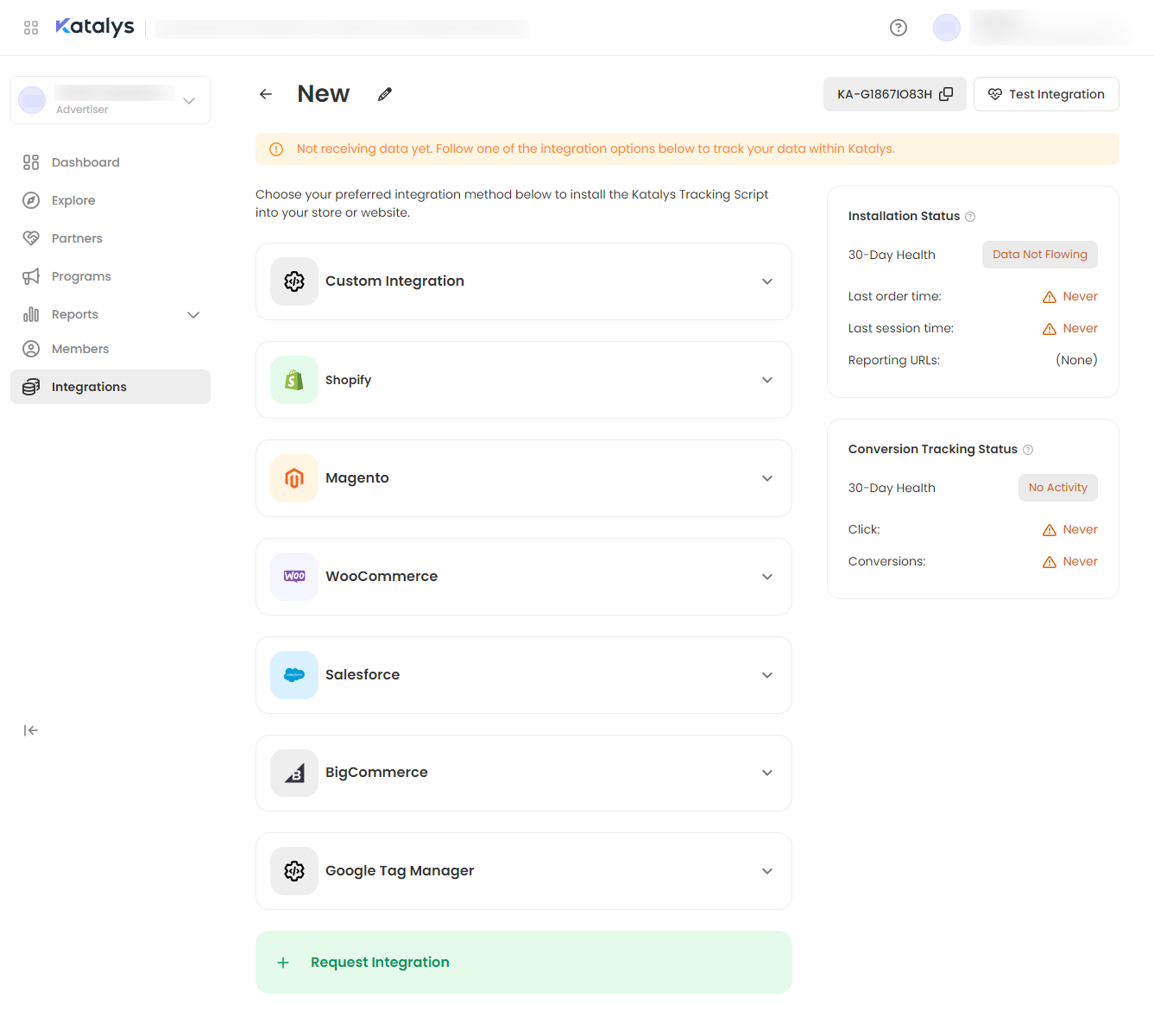
Task: Open Partners from the sidebar
Action: click(x=77, y=238)
